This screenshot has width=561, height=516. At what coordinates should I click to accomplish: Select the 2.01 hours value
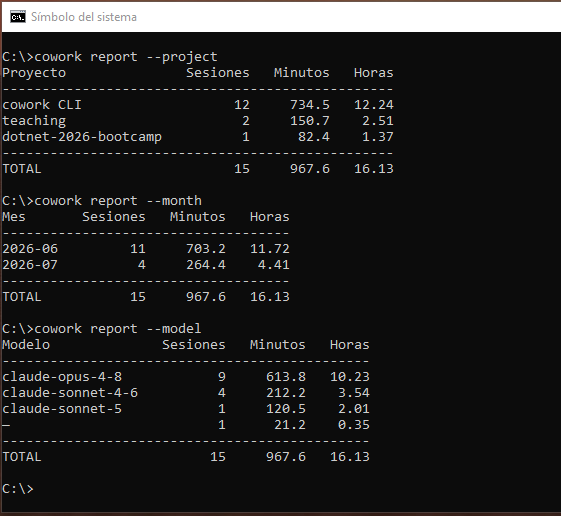(x=354, y=409)
